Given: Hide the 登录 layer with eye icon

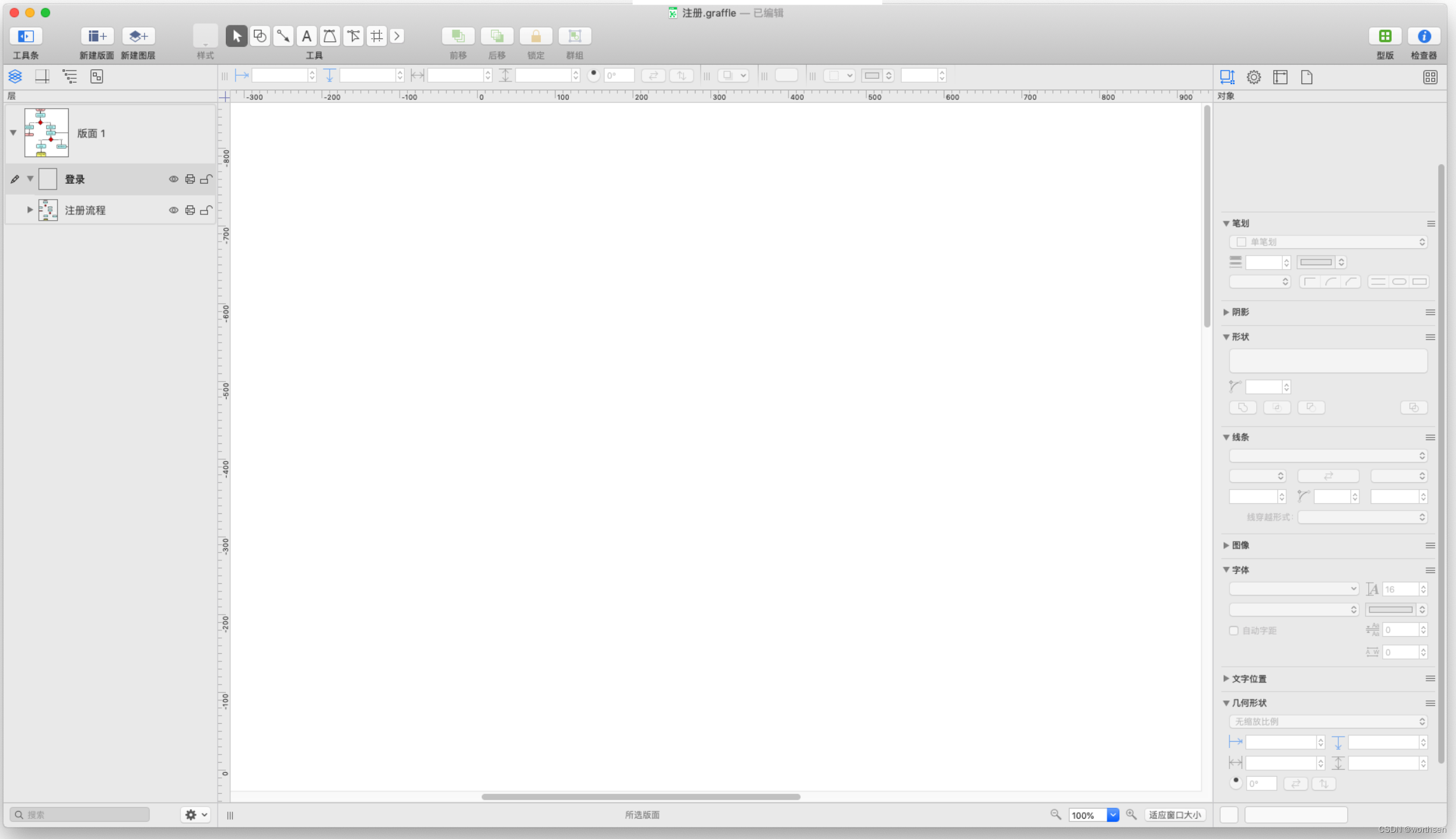Looking at the screenshot, I should click(173, 179).
